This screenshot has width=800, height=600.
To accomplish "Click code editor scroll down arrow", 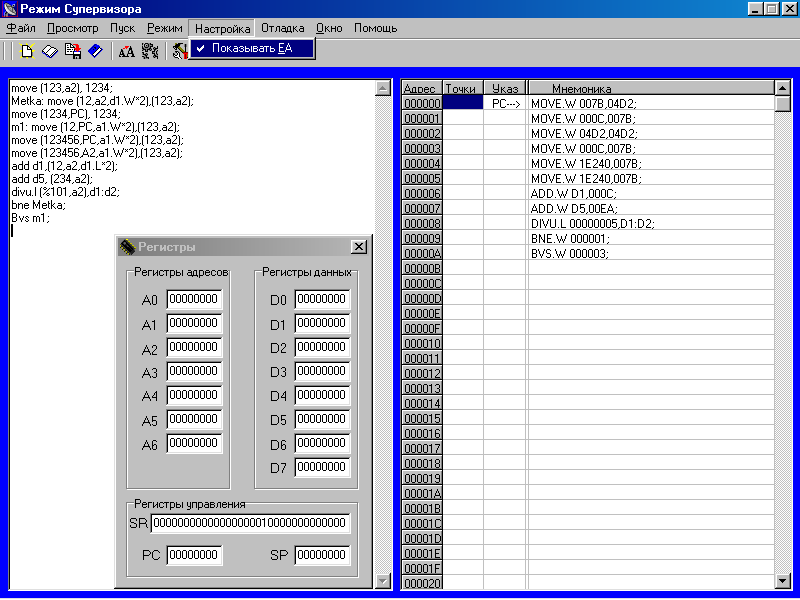I will [382, 580].
